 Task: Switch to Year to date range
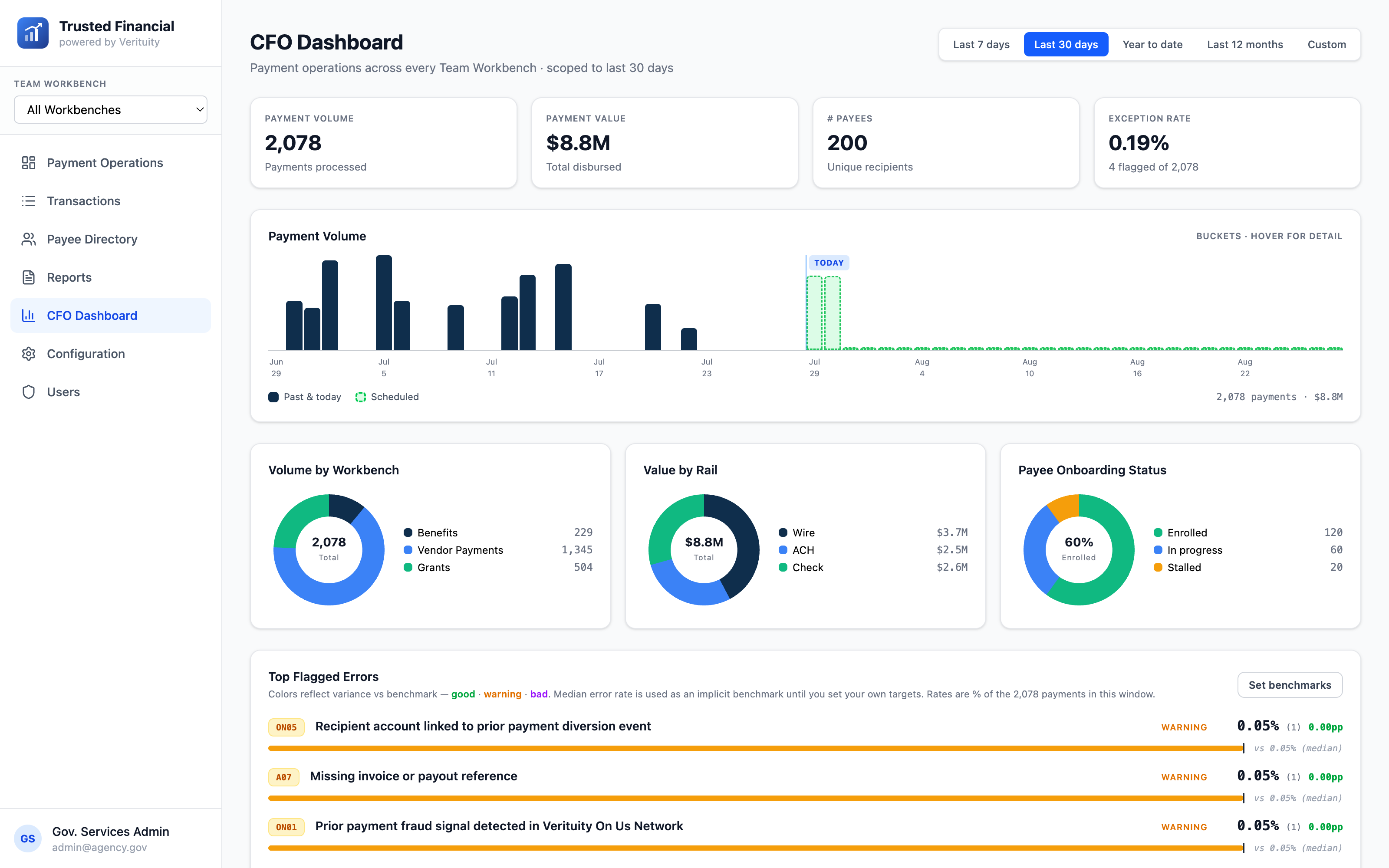1152,44
